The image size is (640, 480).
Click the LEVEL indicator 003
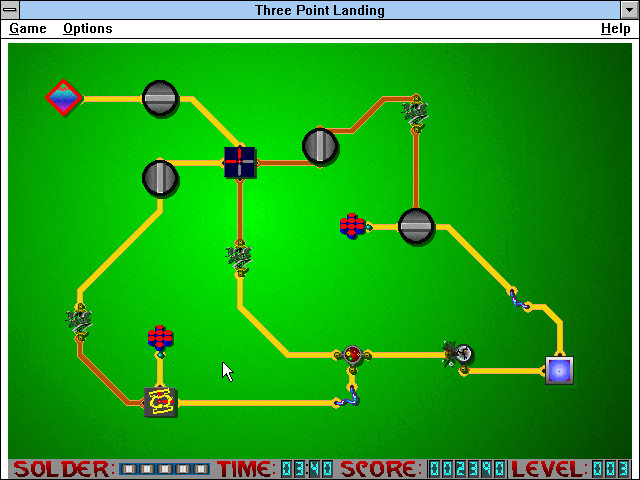pyautogui.click(x=611, y=469)
